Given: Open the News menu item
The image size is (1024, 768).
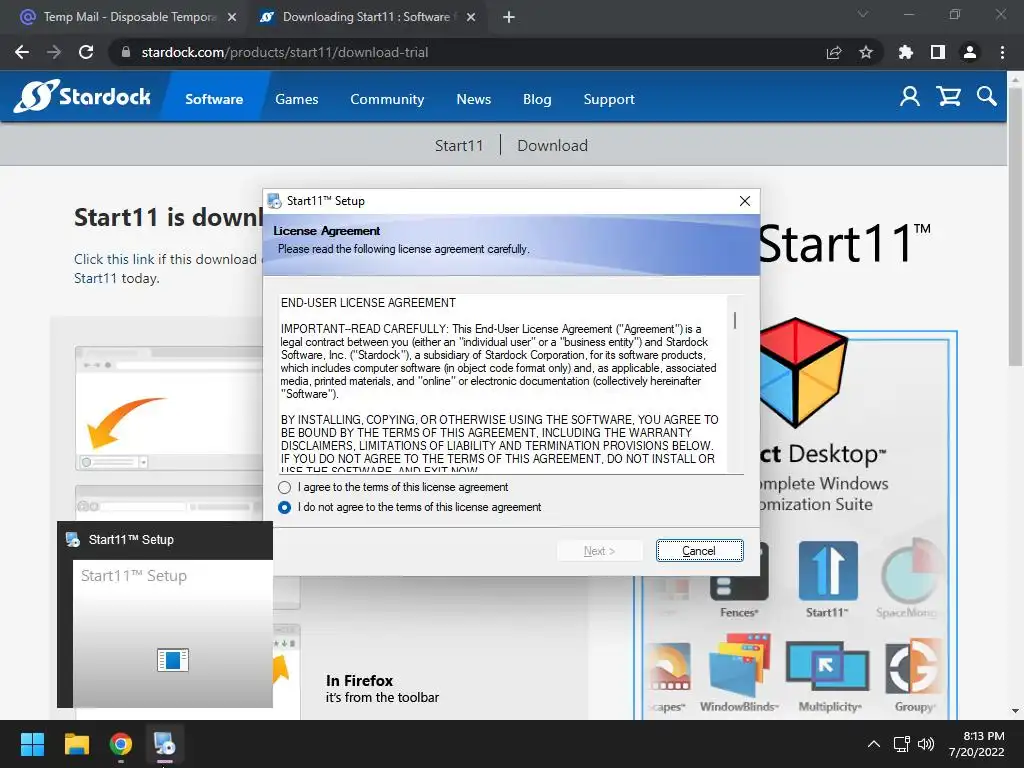Looking at the screenshot, I should tap(473, 99).
